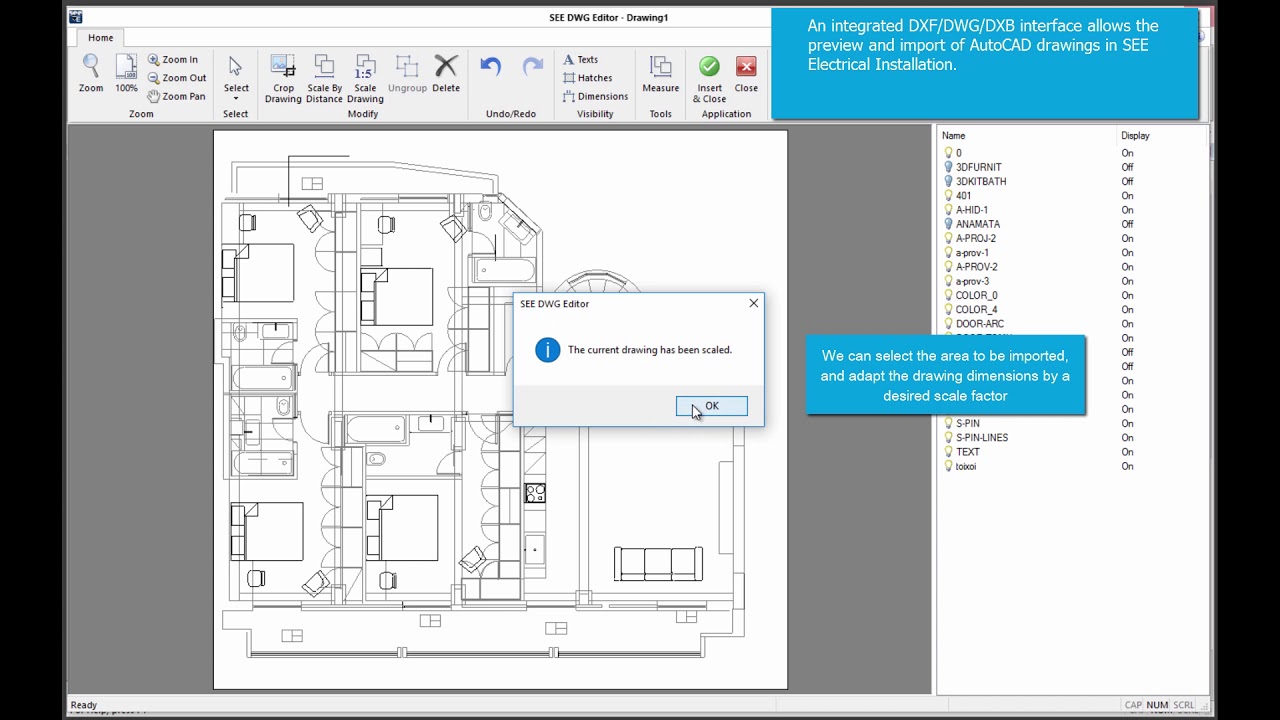Click Zoom Out in the ribbon
This screenshot has height=720, width=1280.
click(x=177, y=78)
